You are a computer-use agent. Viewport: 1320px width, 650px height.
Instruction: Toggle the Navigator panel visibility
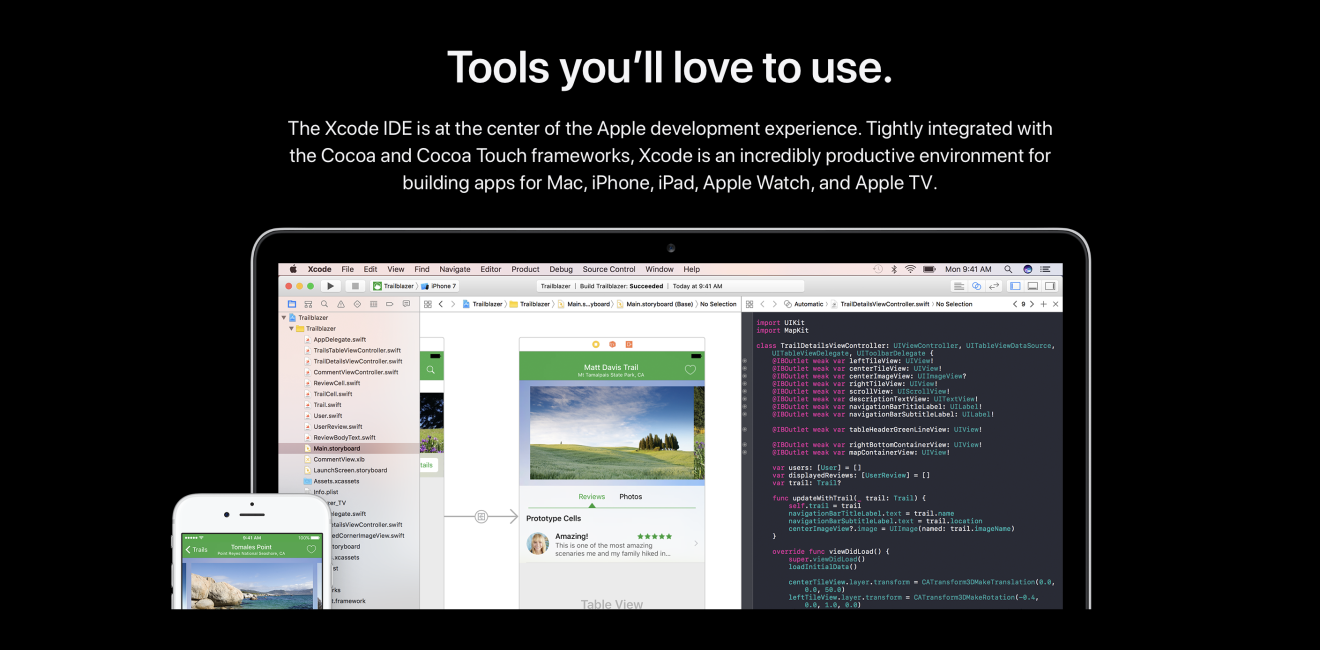(1015, 286)
